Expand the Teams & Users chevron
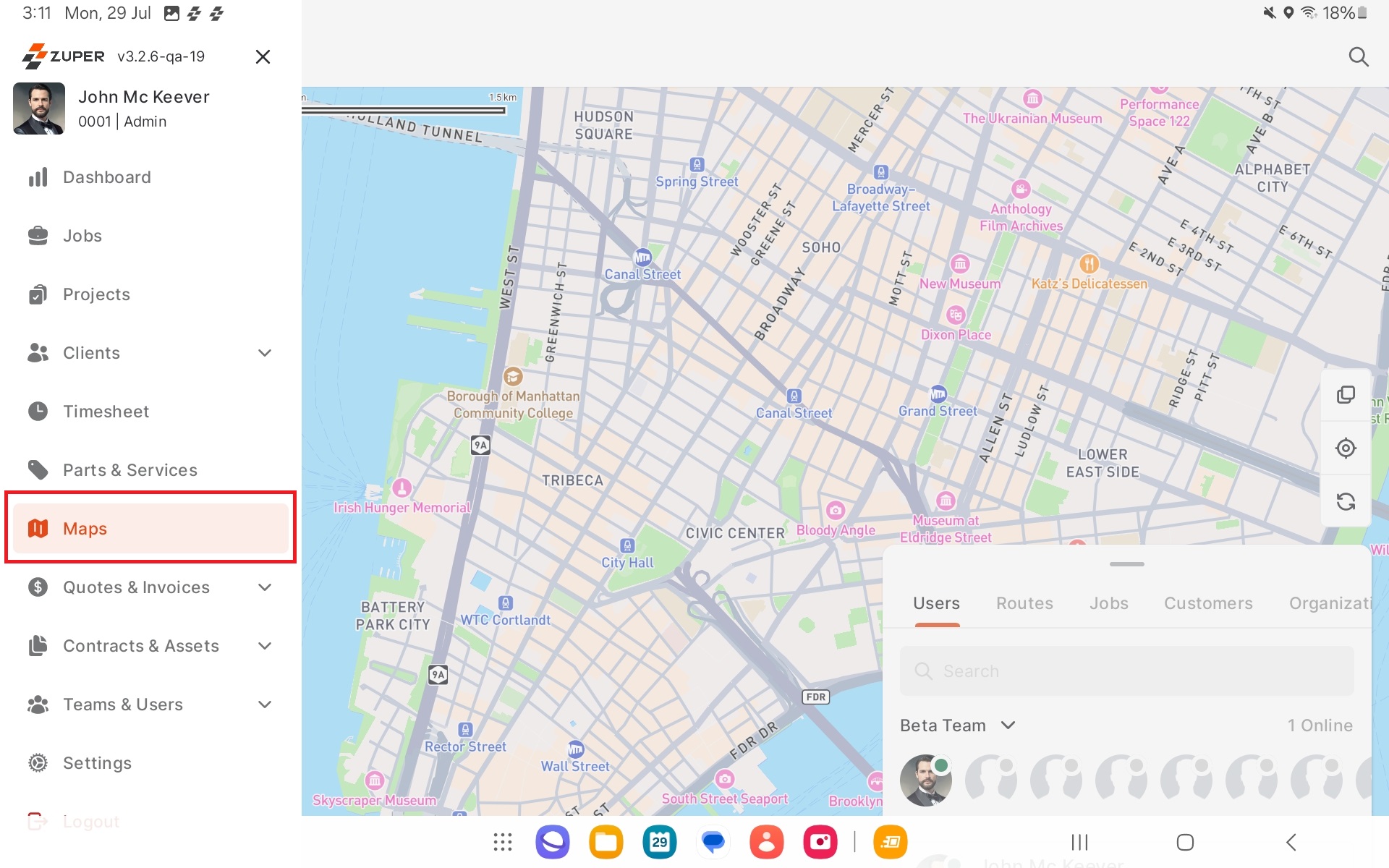 (x=265, y=705)
